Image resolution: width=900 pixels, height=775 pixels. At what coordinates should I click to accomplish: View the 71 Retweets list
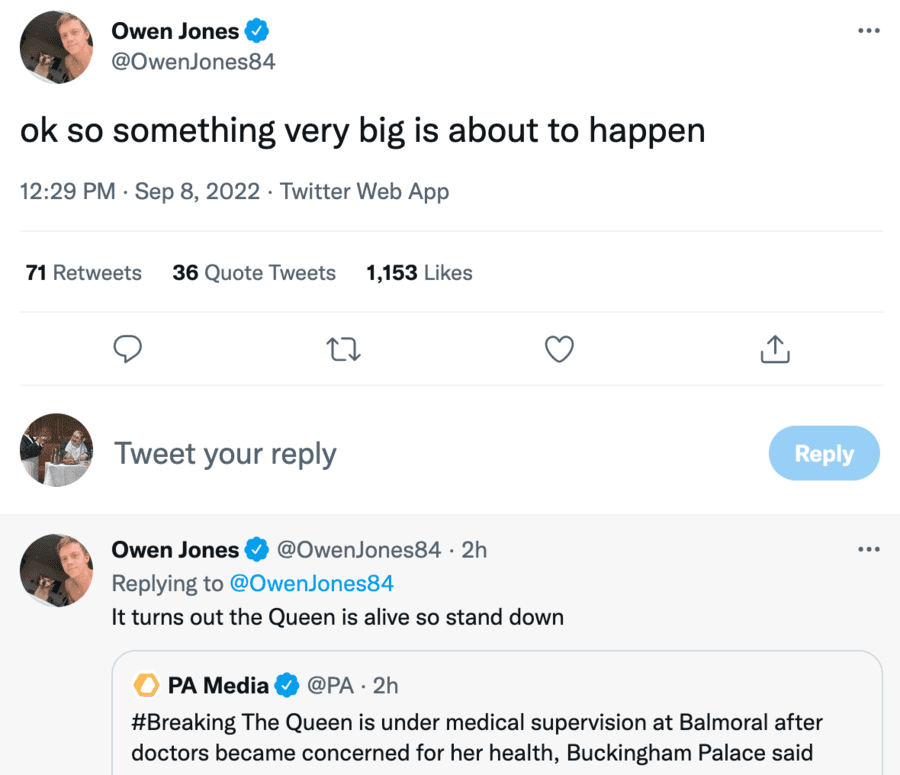pos(84,273)
